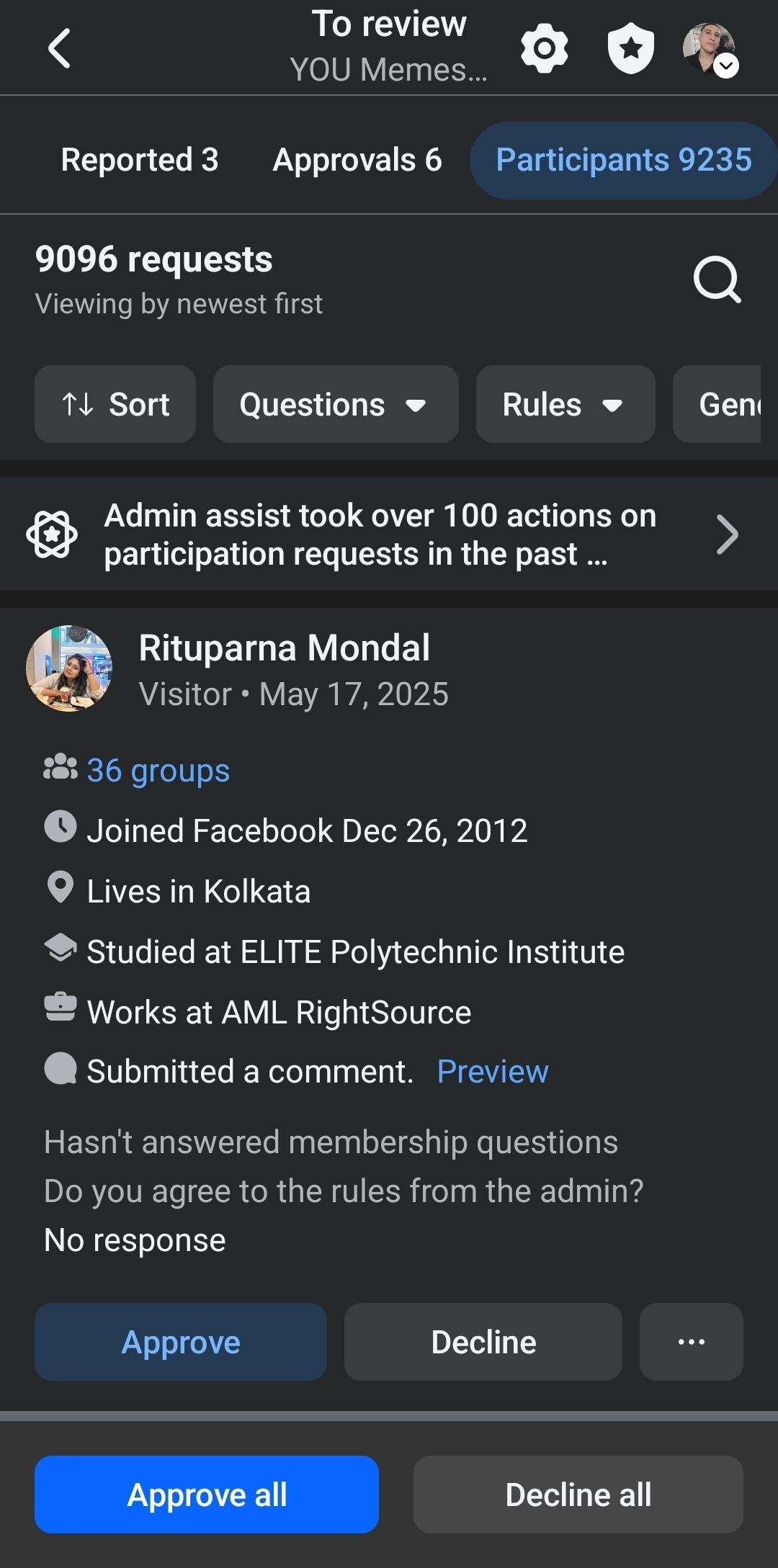
Task: Tap the Admin assist badge icon
Action: pyautogui.click(x=52, y=534)
